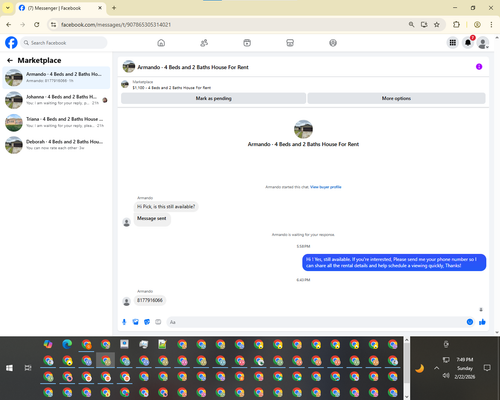Screen dimensions: 500x400
Task: Open the Friends icon in top navigation
Action: [204, 43]
